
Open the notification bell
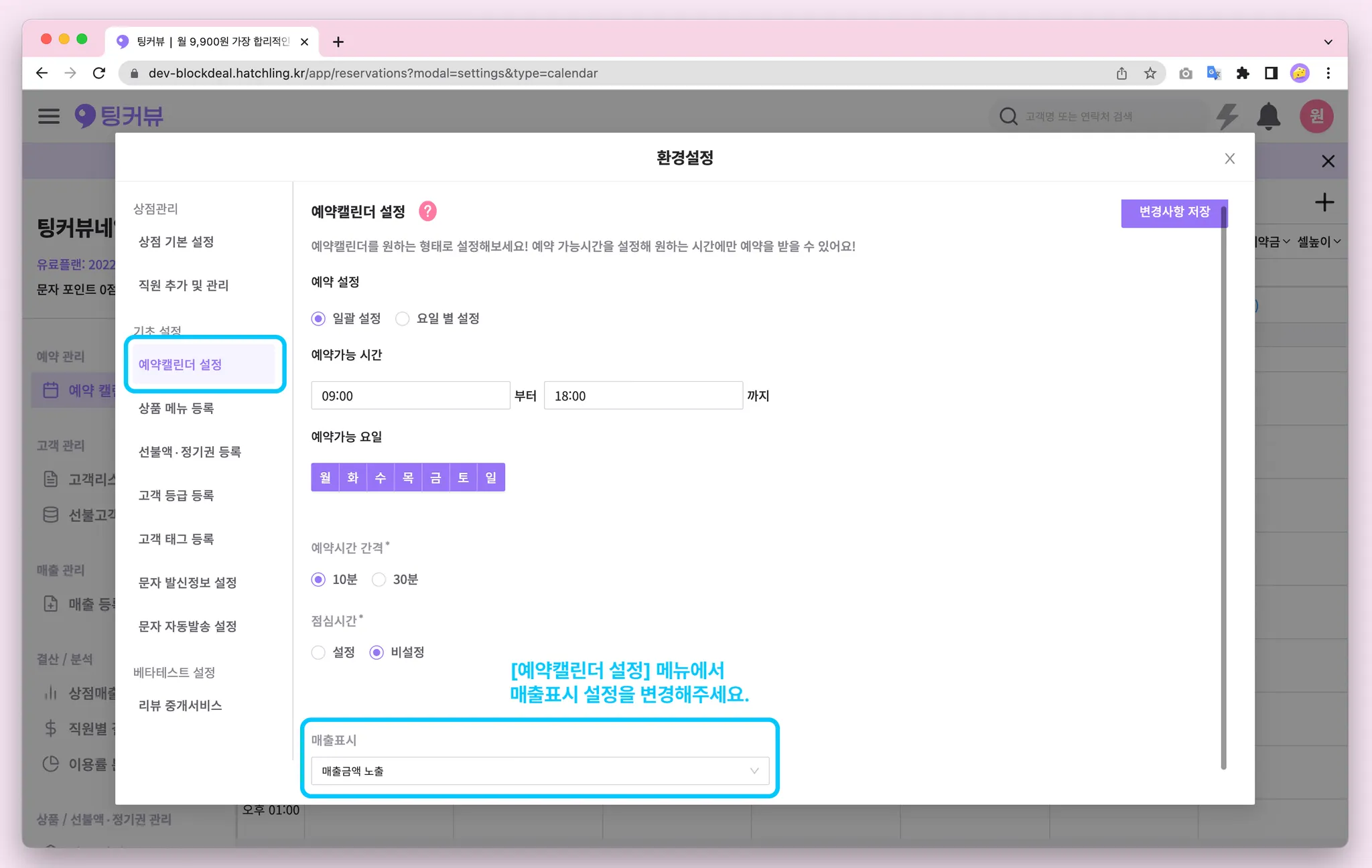(1268, 117)
